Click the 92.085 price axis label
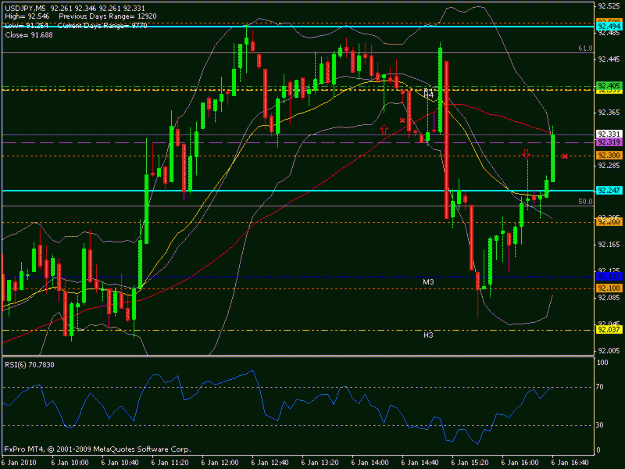The width and height of the screenshot is (625, 469). [x=609, y=297]
